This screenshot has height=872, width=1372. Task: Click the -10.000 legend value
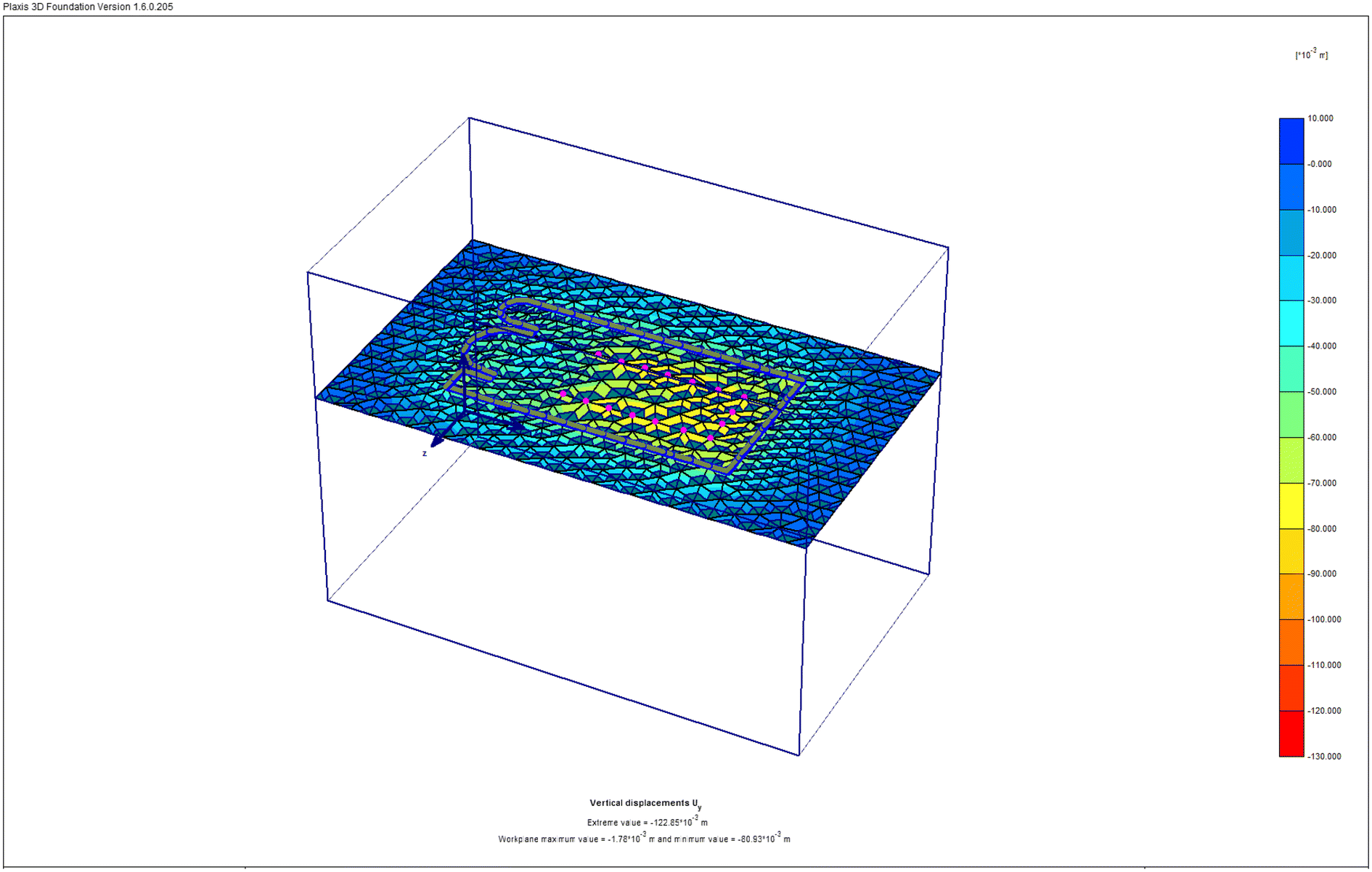click(1322, 210)
